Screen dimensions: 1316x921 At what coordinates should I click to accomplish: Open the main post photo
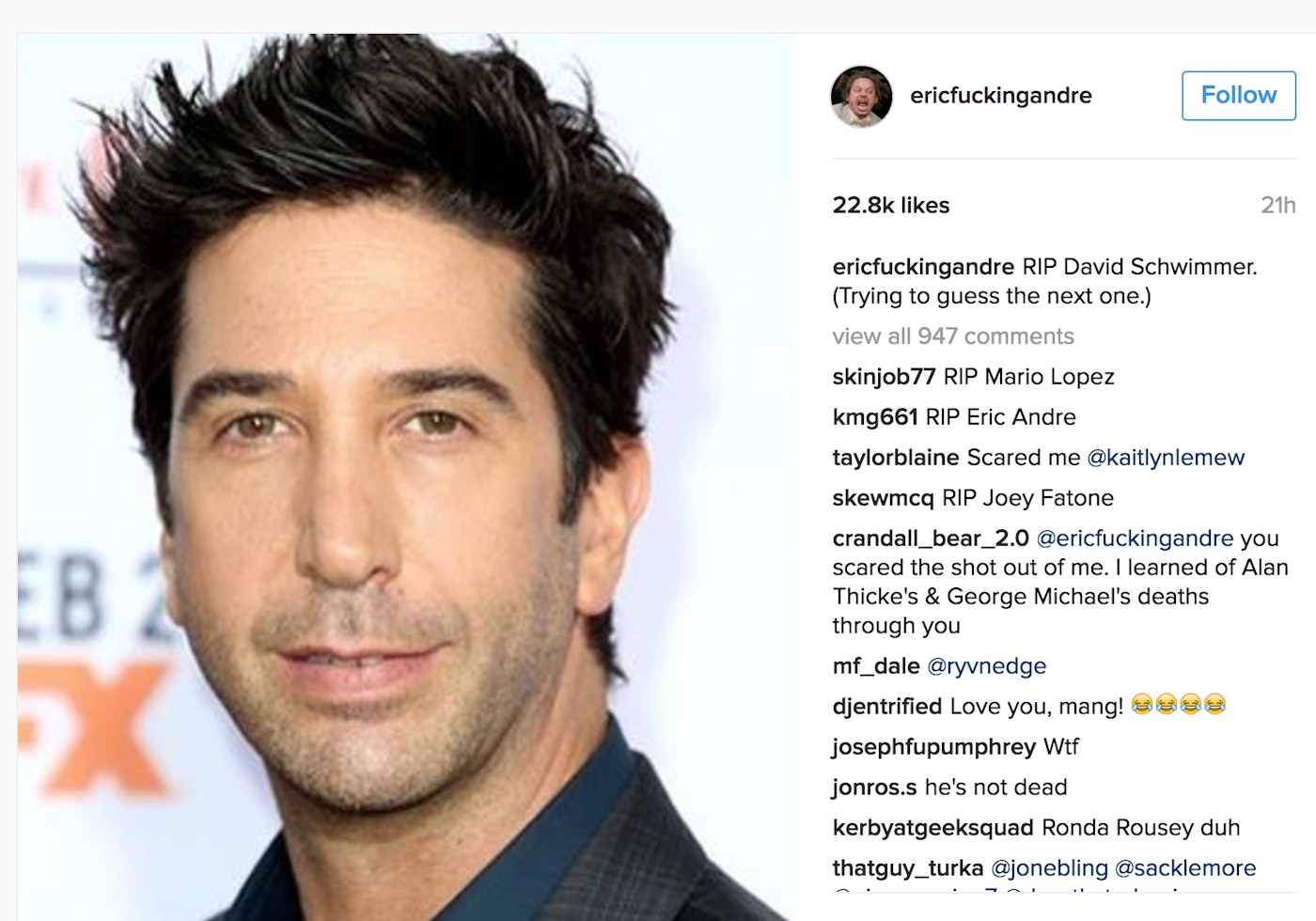pyautogui.click(x=405, y=477)
